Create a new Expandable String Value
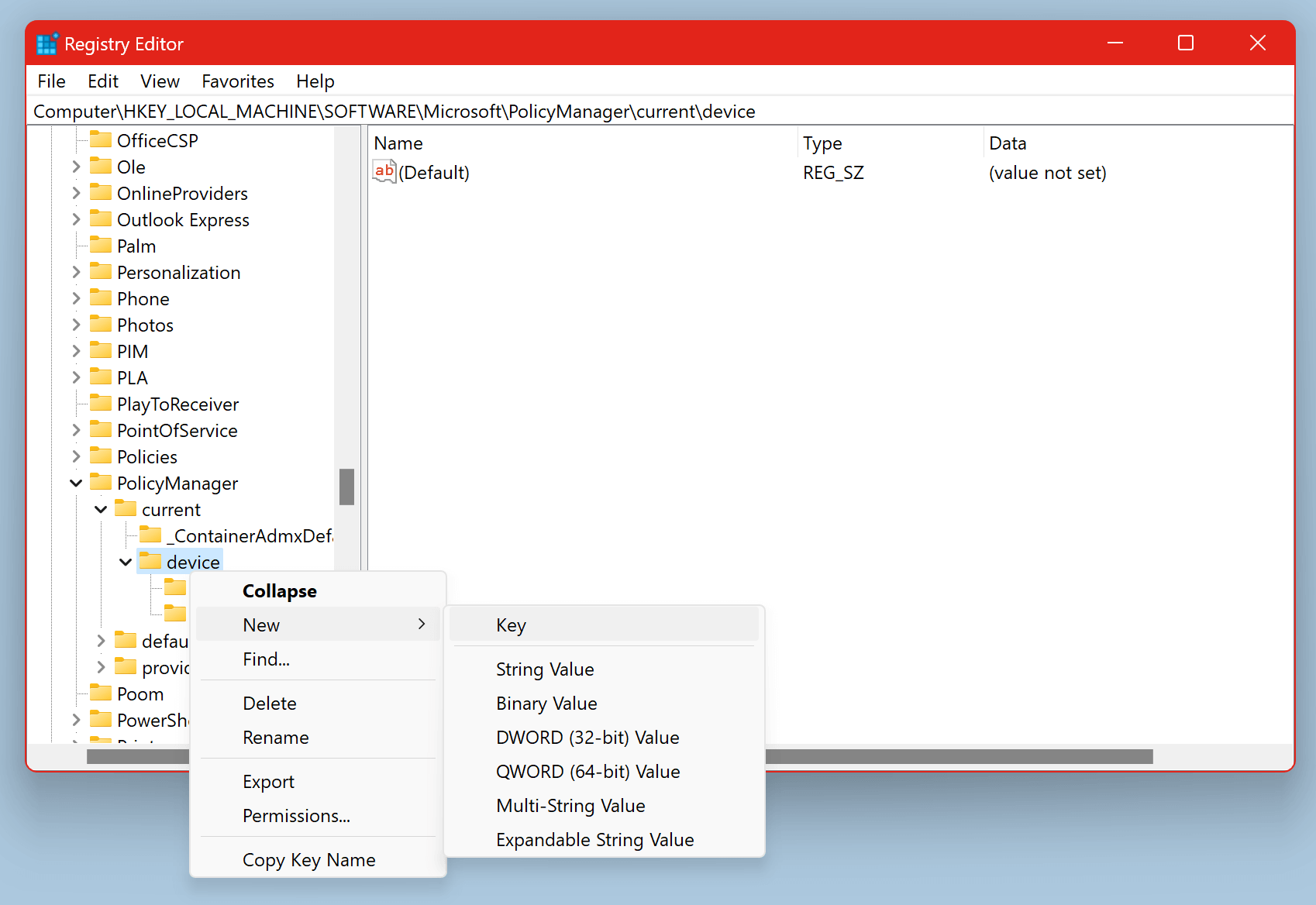This screenshot has height=905, width=1316. tap(604, 839)
